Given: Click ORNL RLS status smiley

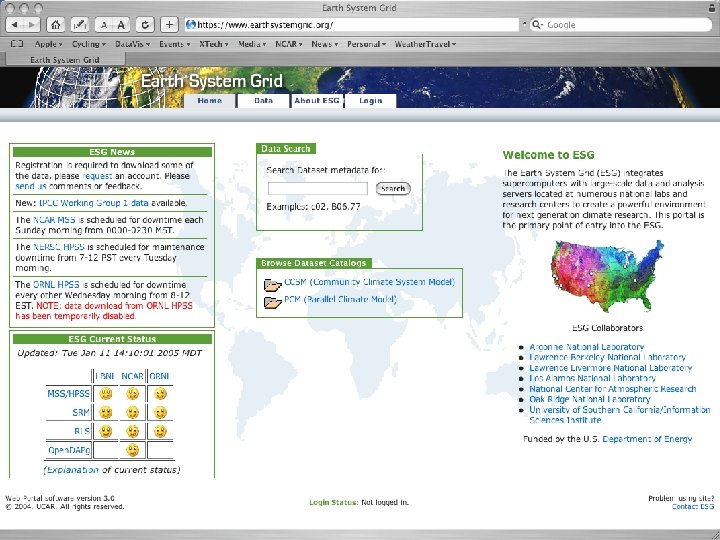Looking at the screenshot, I should [x=160, y=431].
